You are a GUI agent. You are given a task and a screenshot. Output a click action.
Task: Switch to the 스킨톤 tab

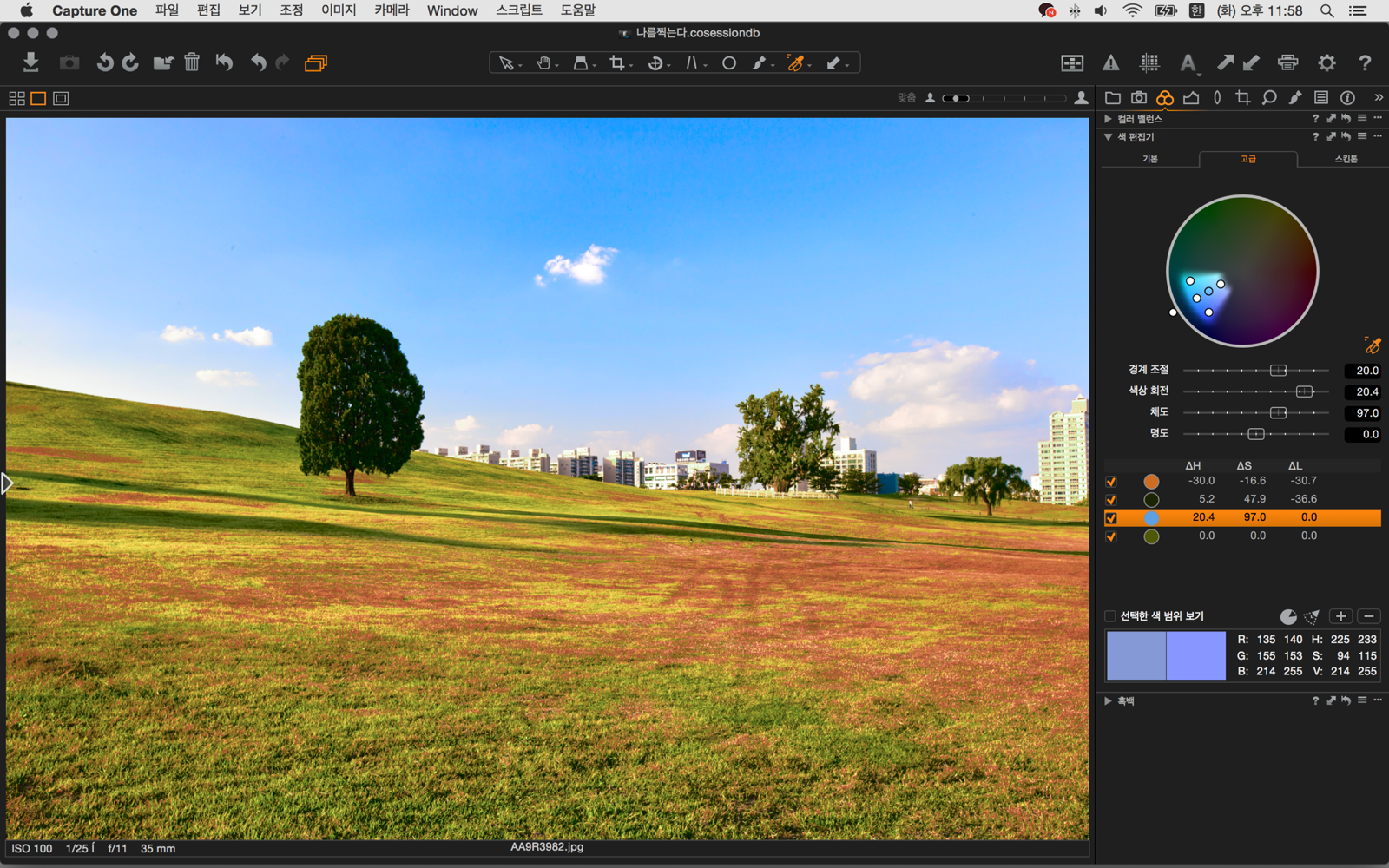tap(1345, 159)
